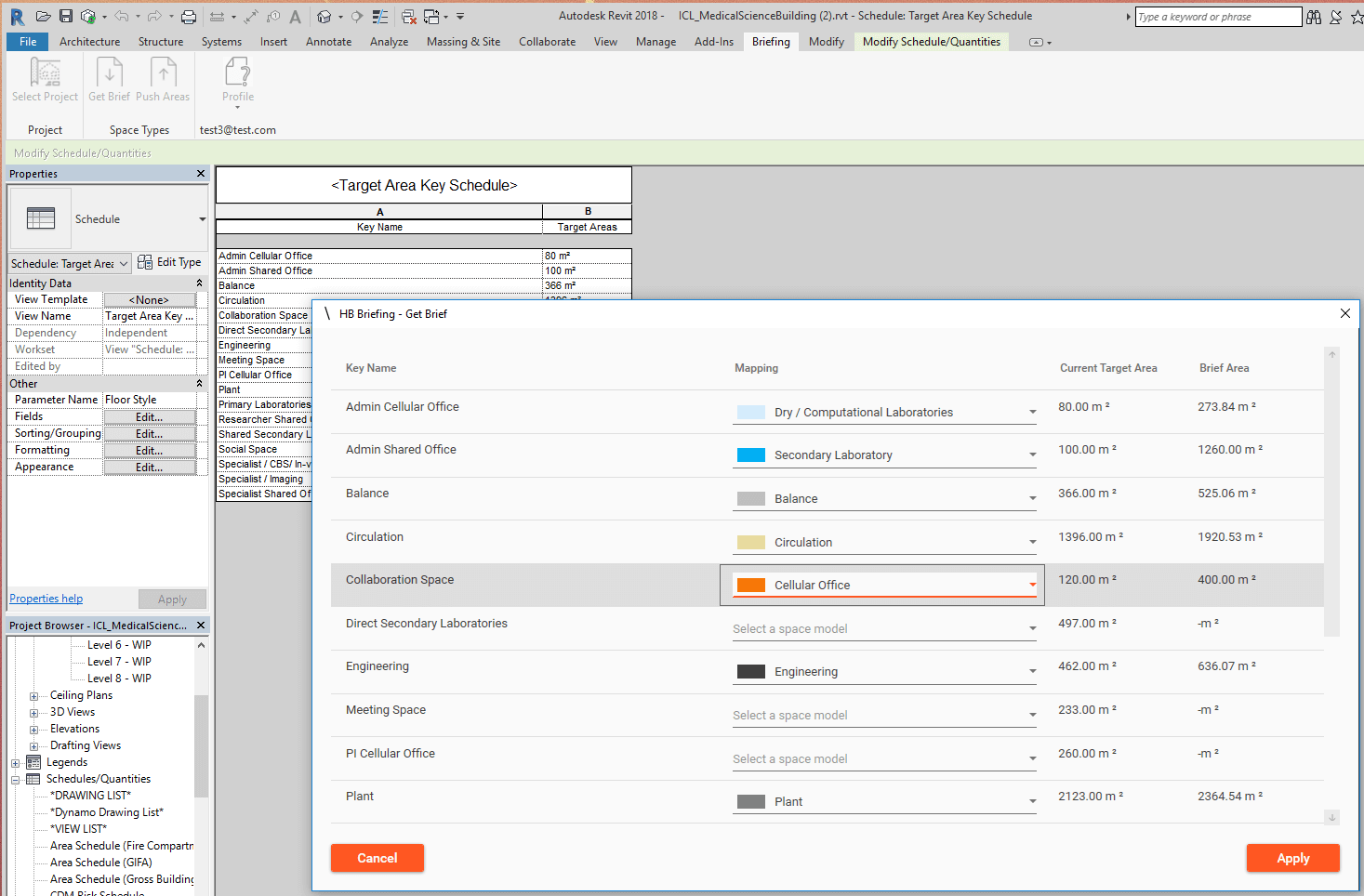The image size is (1364, 896).
Task: Click the binoculars search icon
Action: (1314, 17)
